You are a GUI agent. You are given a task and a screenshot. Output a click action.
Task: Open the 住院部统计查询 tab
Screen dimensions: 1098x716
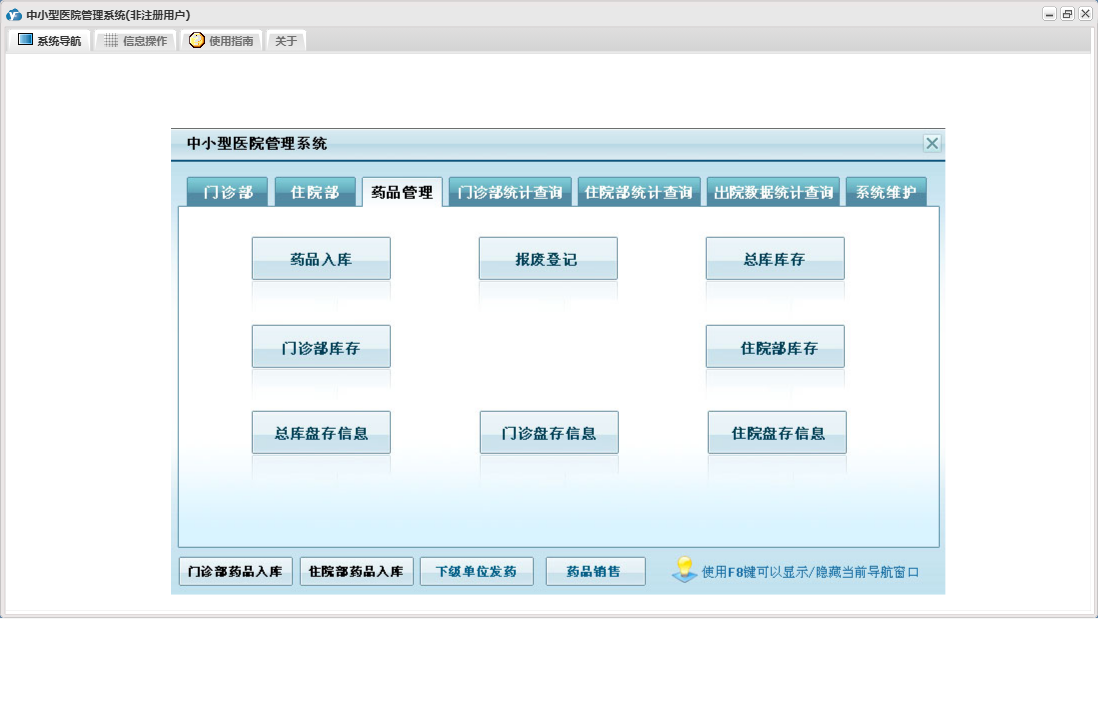point(639,192)
